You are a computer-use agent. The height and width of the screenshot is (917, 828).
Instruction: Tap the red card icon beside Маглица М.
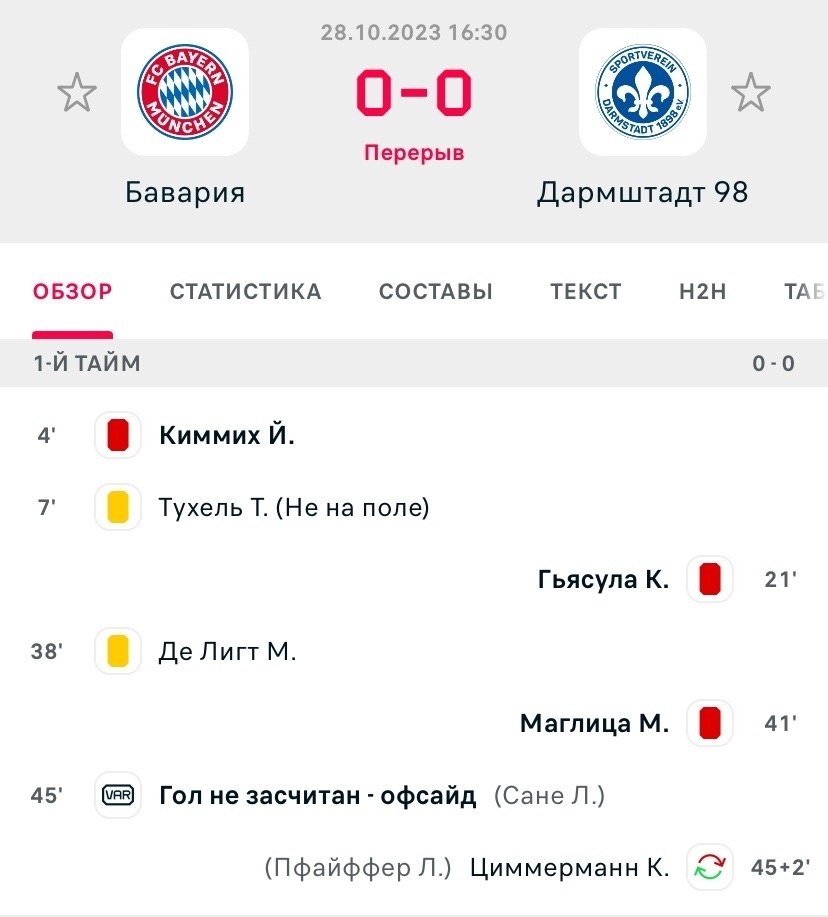tap(710, 724)
